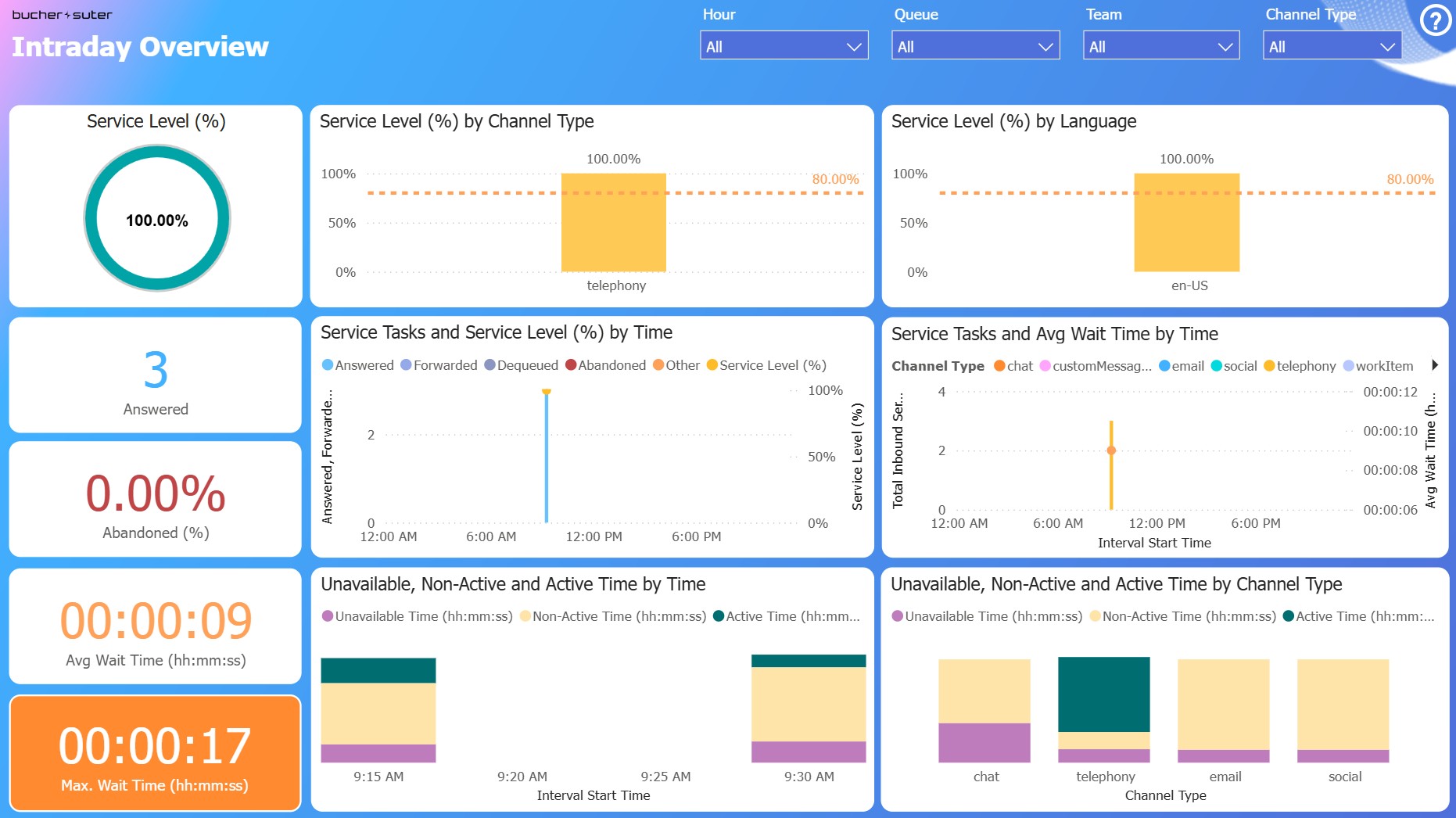Viewport: 1456px width, 818px height.
Task: Click the "Service Tasks and Service Level (%) by Time" title
Action: pyautogui.click(x=497, y=332)
